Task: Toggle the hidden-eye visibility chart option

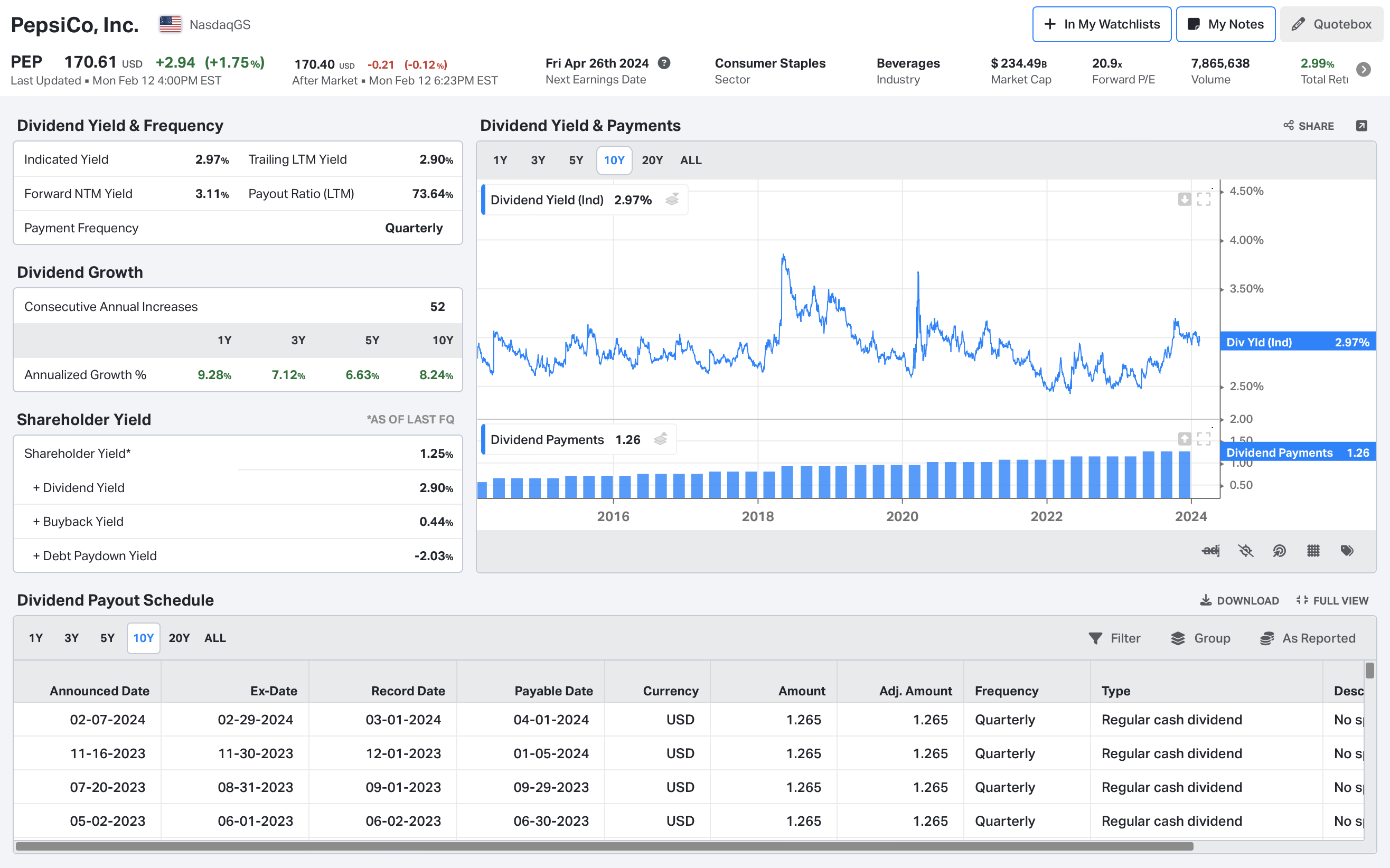Action: pos(1245,551)
